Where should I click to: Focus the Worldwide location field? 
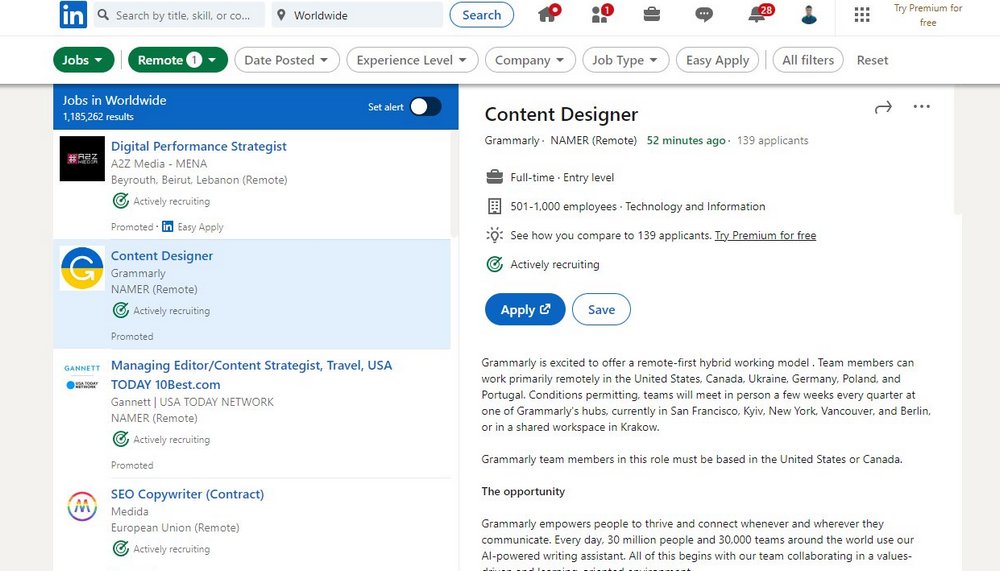(x=357, y=15)
